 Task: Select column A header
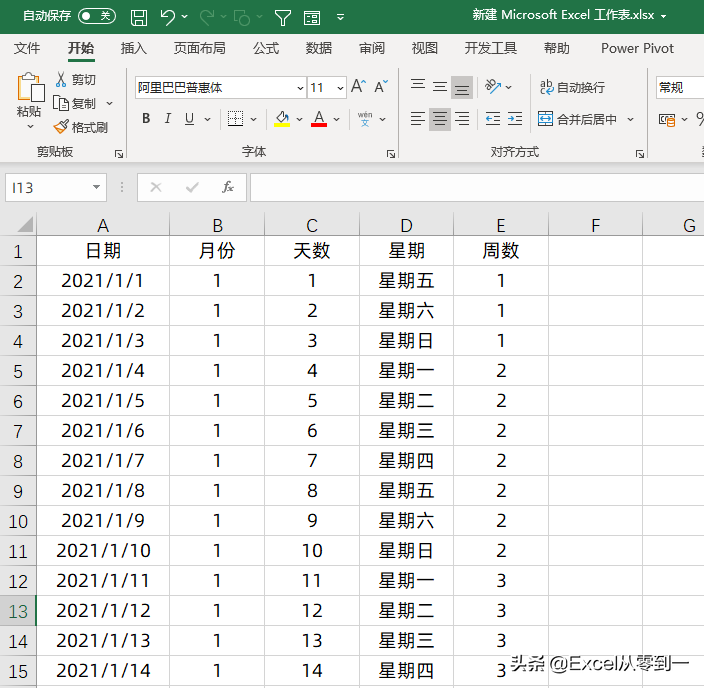103,225
